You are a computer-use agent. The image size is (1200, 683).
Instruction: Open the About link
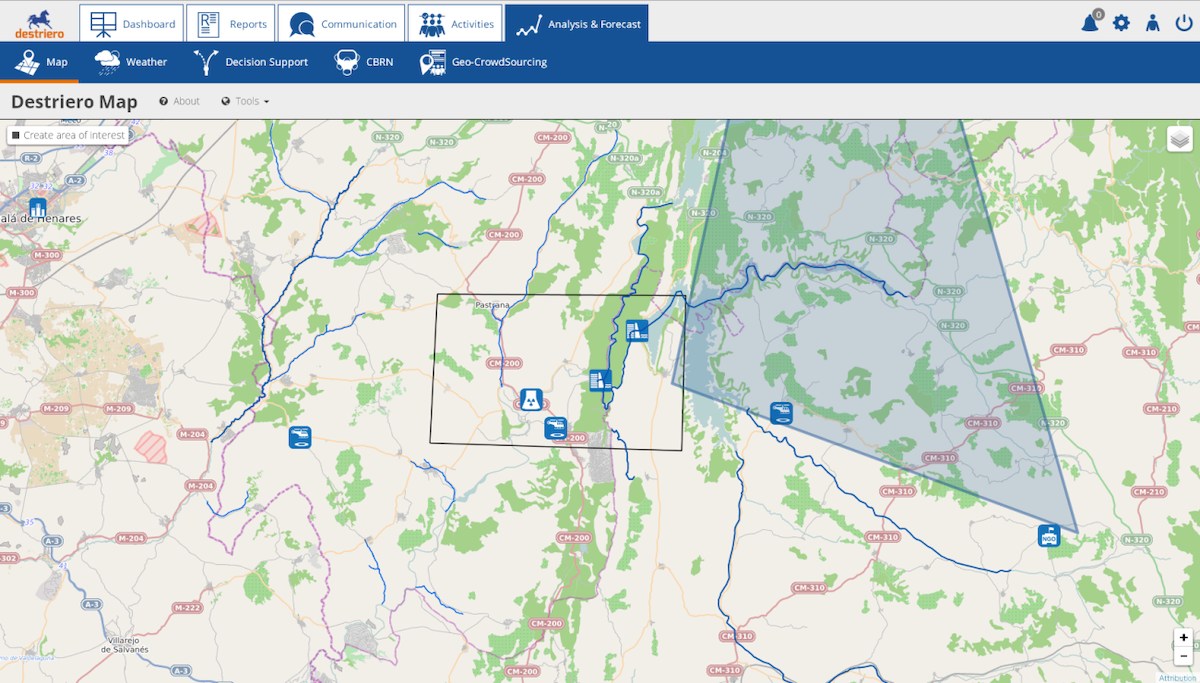click(x=180, y=101)
